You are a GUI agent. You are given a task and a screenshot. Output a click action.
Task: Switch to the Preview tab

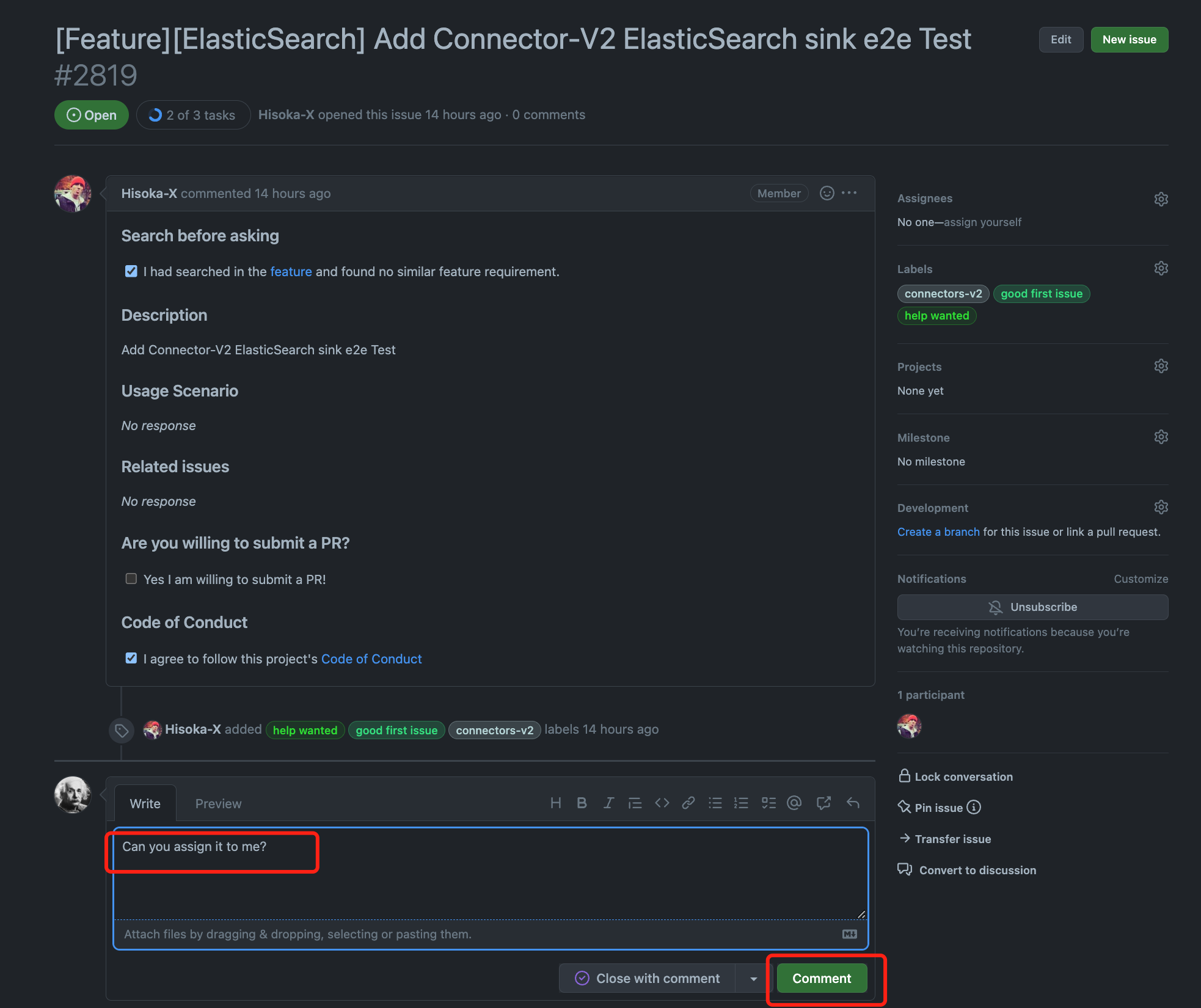click(218, 803)
